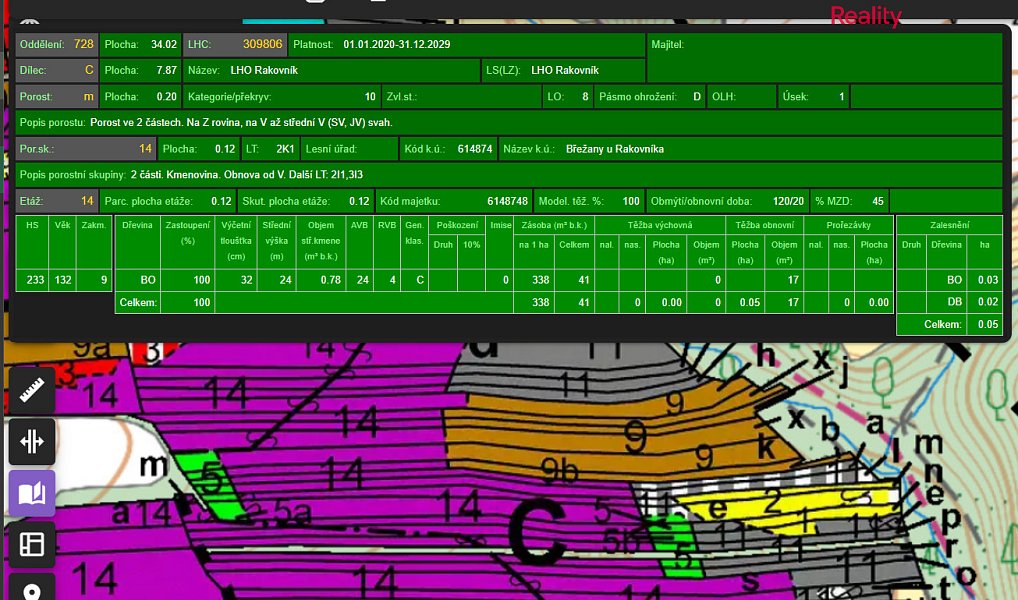Select the LHC 309806 field

point(235,44)
